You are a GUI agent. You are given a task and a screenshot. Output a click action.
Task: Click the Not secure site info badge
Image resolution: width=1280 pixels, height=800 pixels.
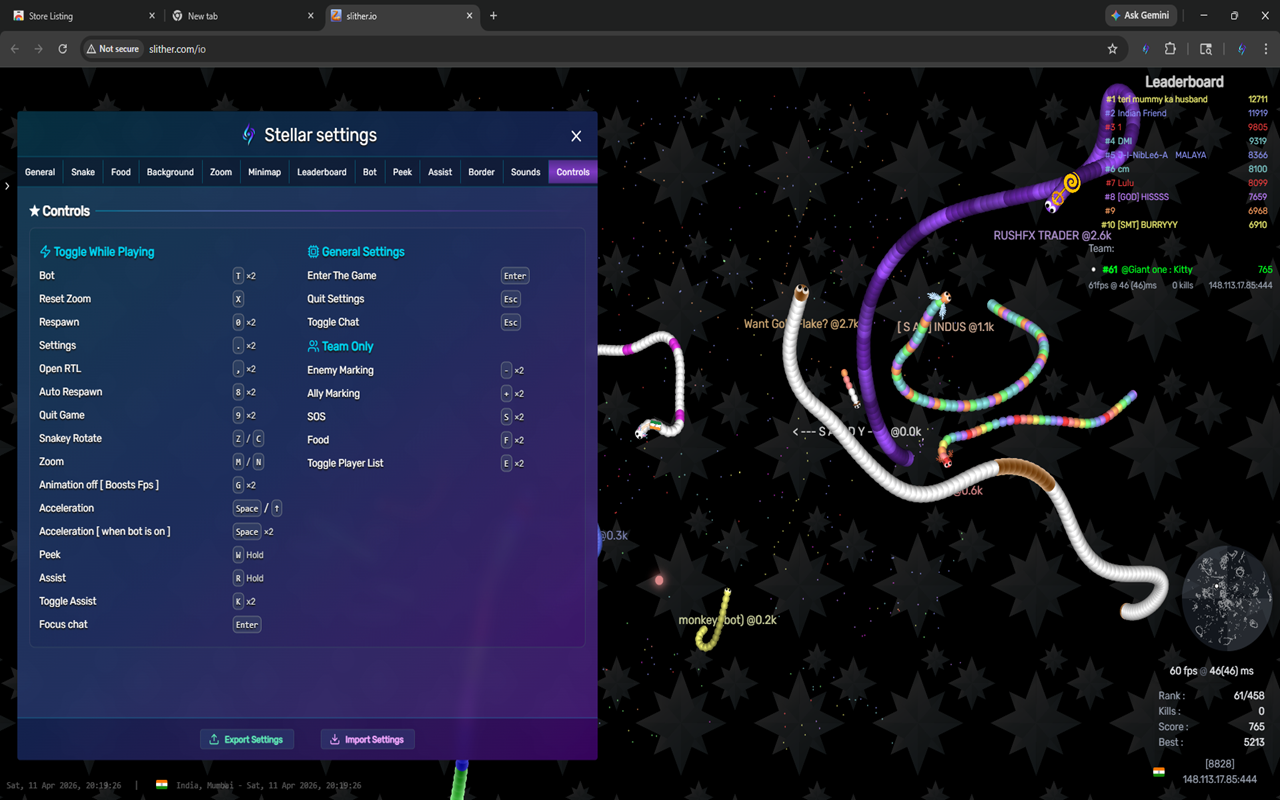coord(112,48)
